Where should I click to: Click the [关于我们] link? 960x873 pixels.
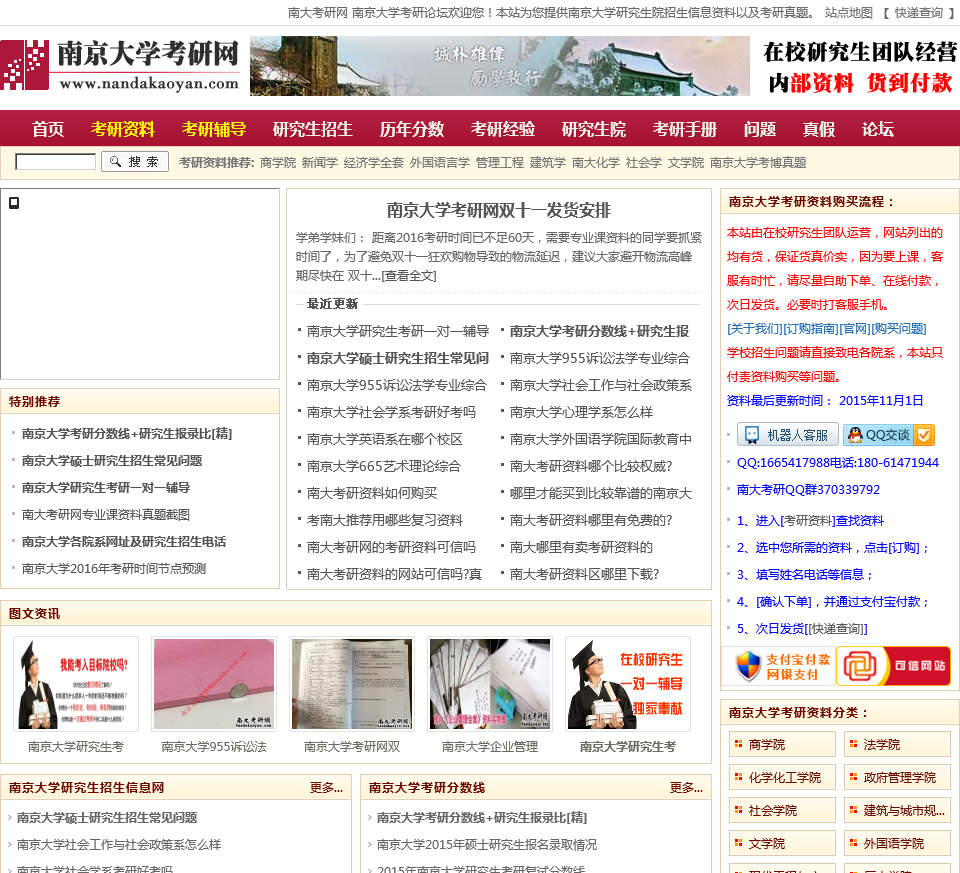(754, 329)
